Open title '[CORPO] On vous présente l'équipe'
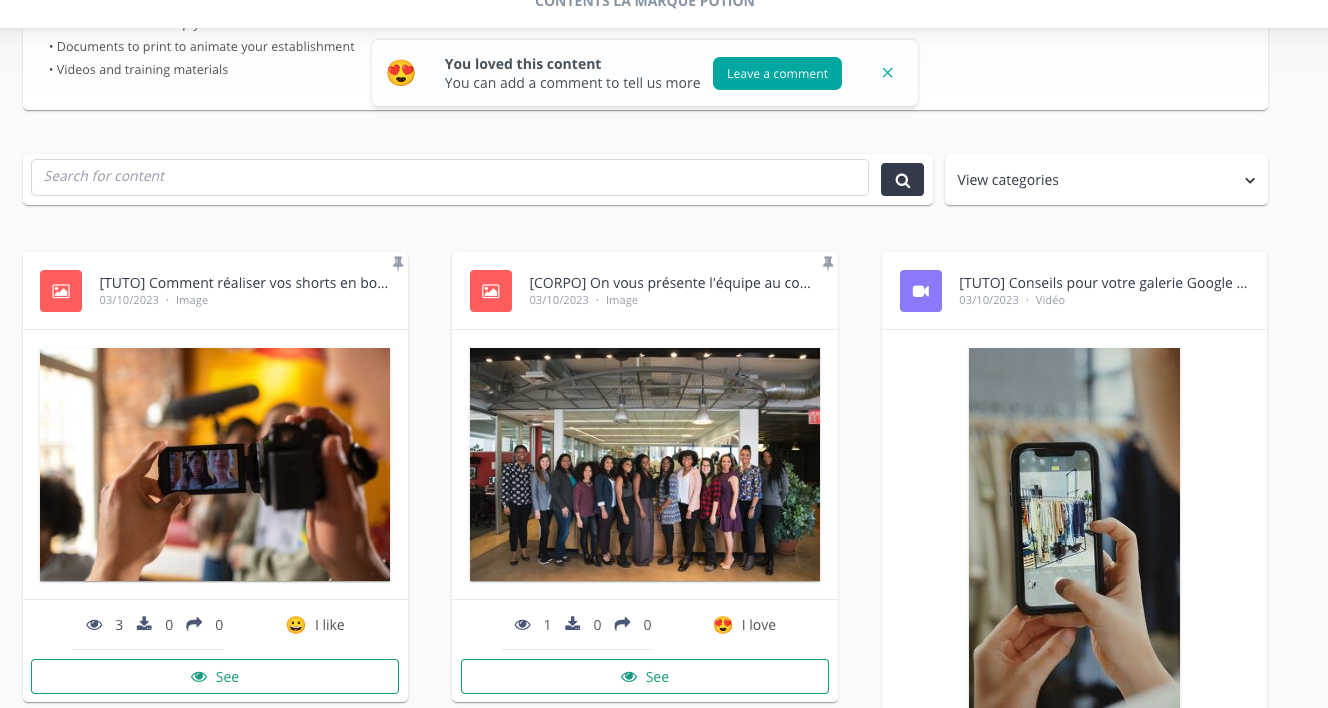The width and height of the screenshot is (1328, 708). click(670, 283)
